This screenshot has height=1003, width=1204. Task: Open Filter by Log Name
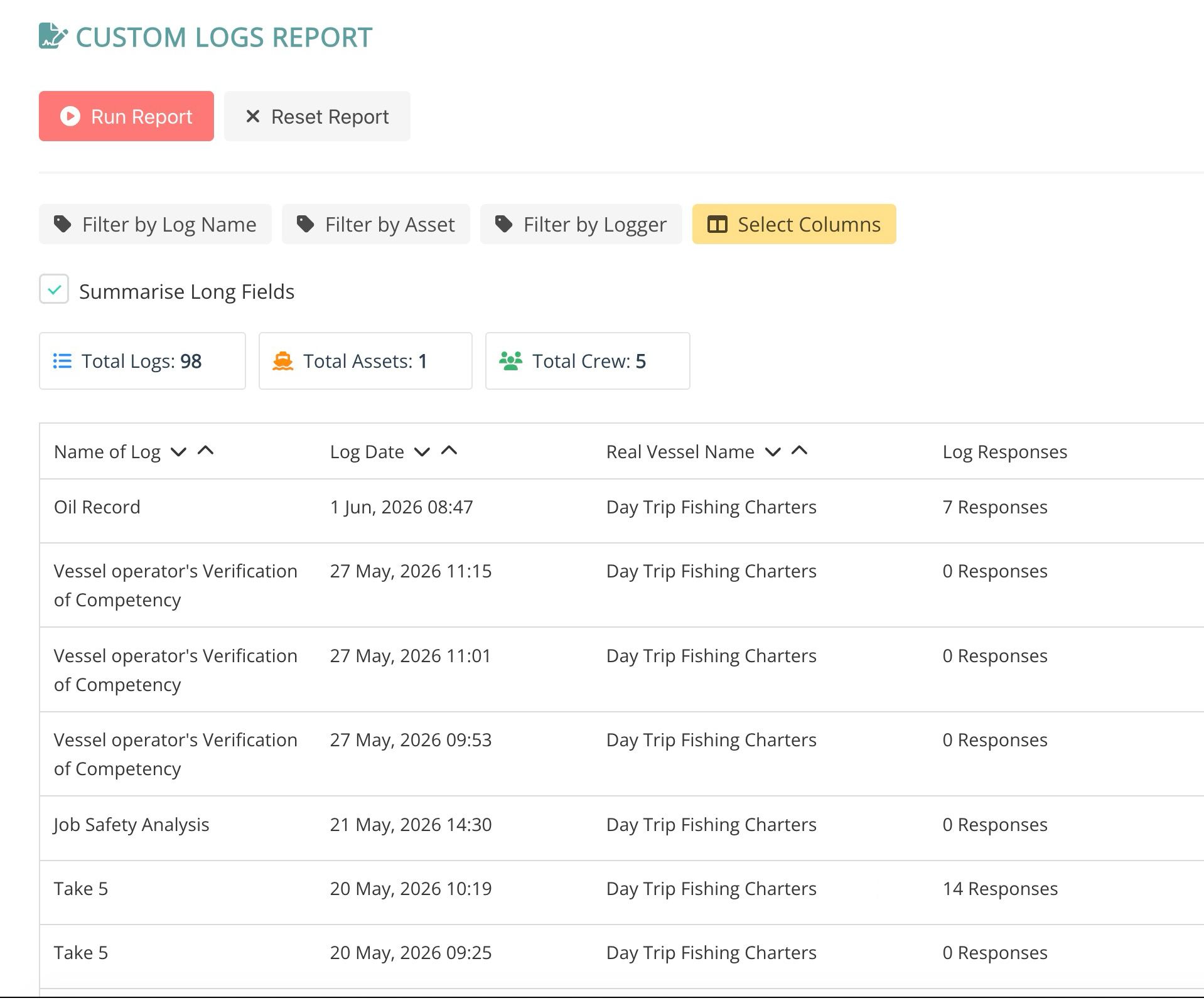(x=155, y=224)
